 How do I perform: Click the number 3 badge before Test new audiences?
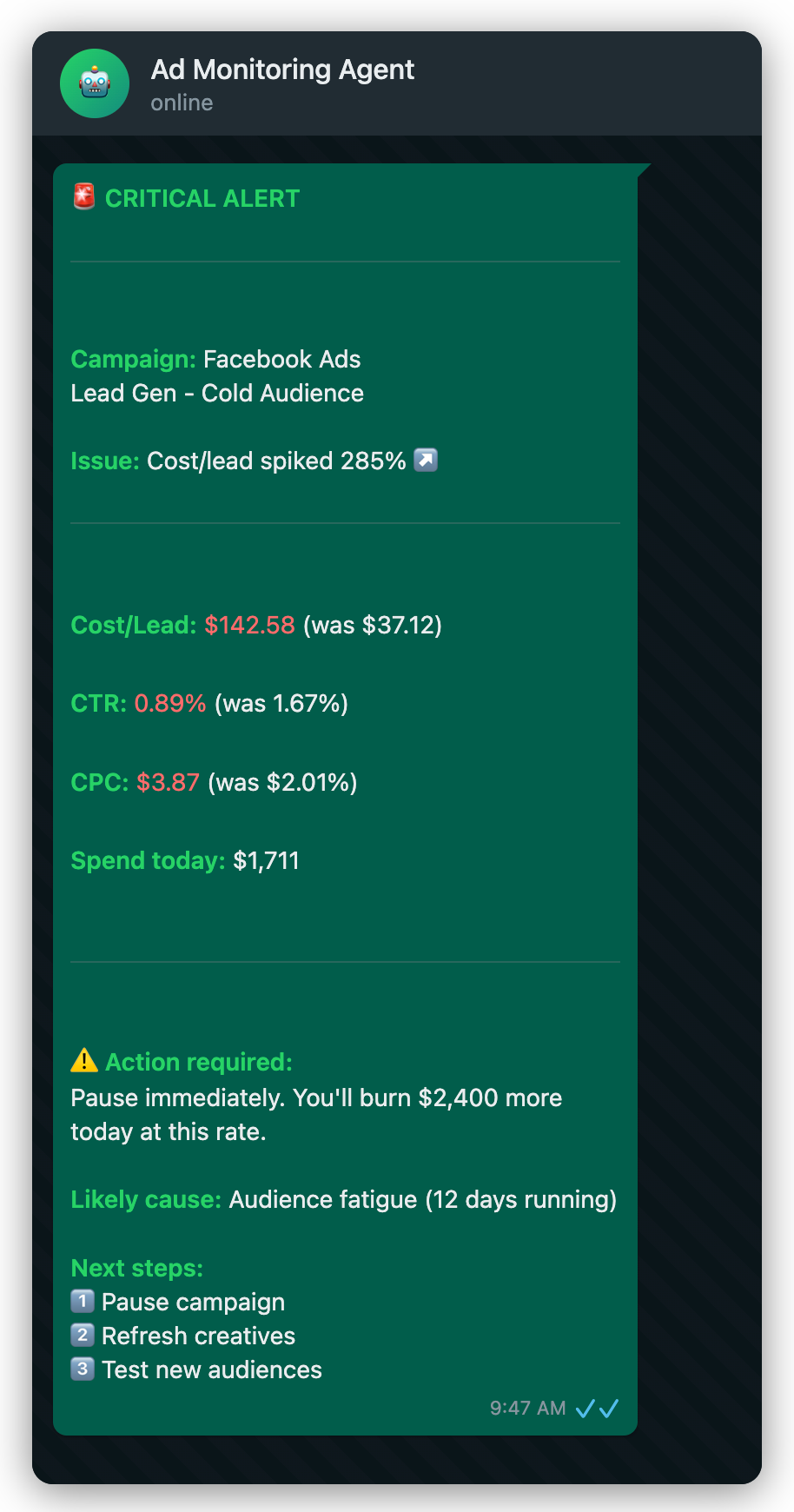coord(81,1369)
